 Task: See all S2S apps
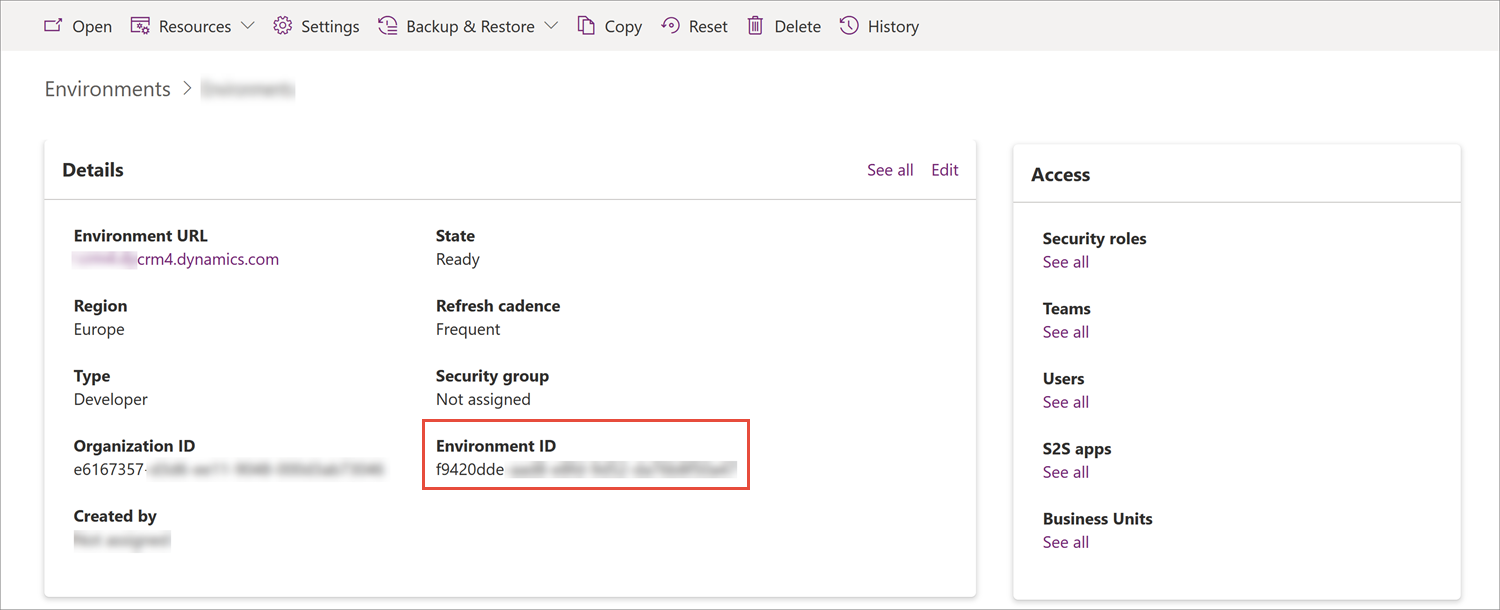click(1065, 472)
